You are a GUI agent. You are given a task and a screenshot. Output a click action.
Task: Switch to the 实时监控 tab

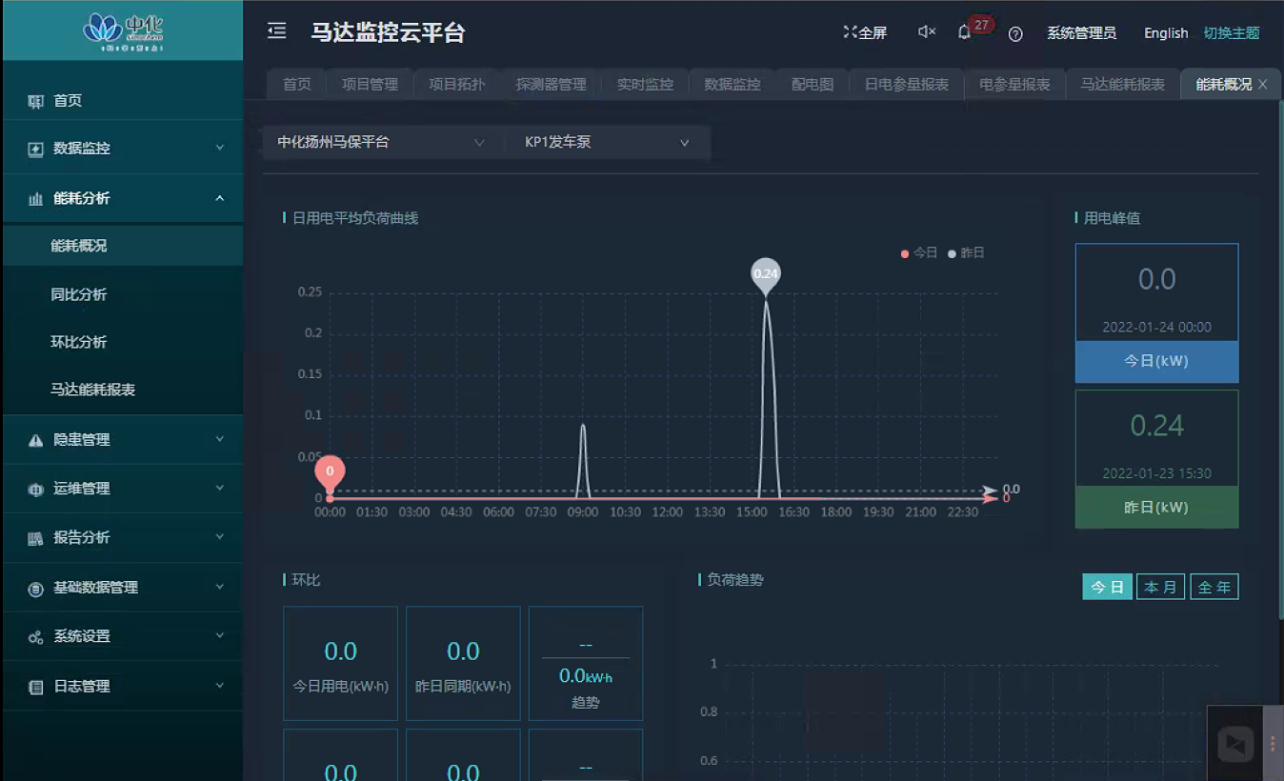(x=645, y=85)
